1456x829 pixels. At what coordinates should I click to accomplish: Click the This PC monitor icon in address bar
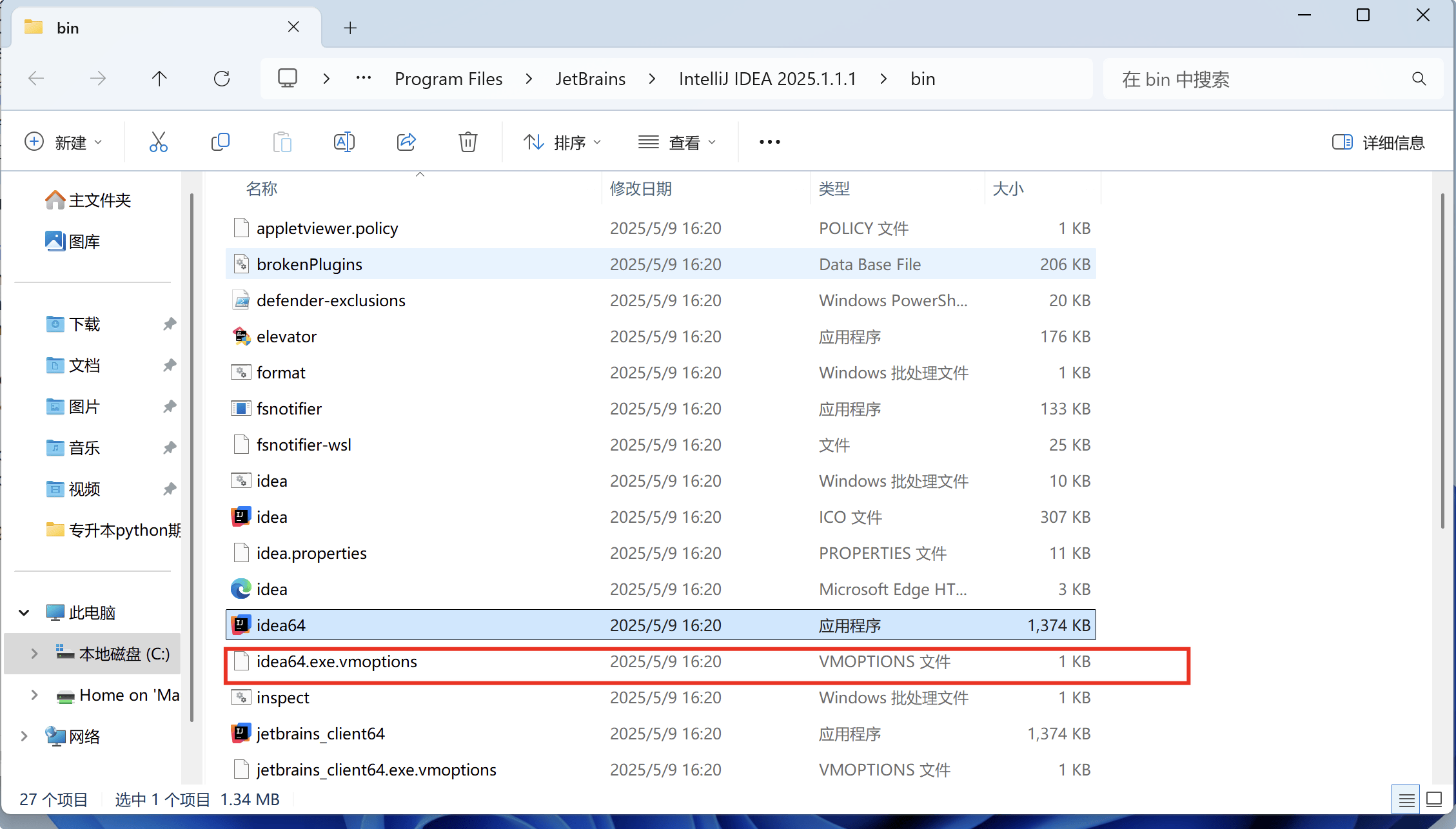click(288, 79)
